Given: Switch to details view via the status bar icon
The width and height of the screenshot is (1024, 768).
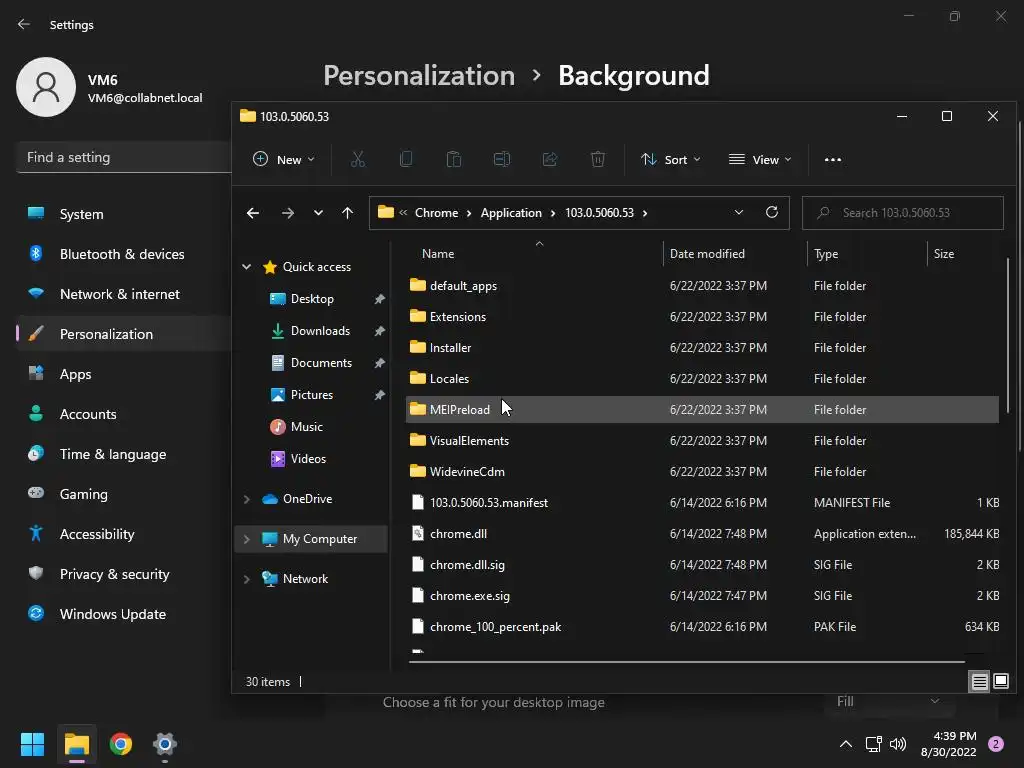Looking at the screenshot, I should 980,682.
